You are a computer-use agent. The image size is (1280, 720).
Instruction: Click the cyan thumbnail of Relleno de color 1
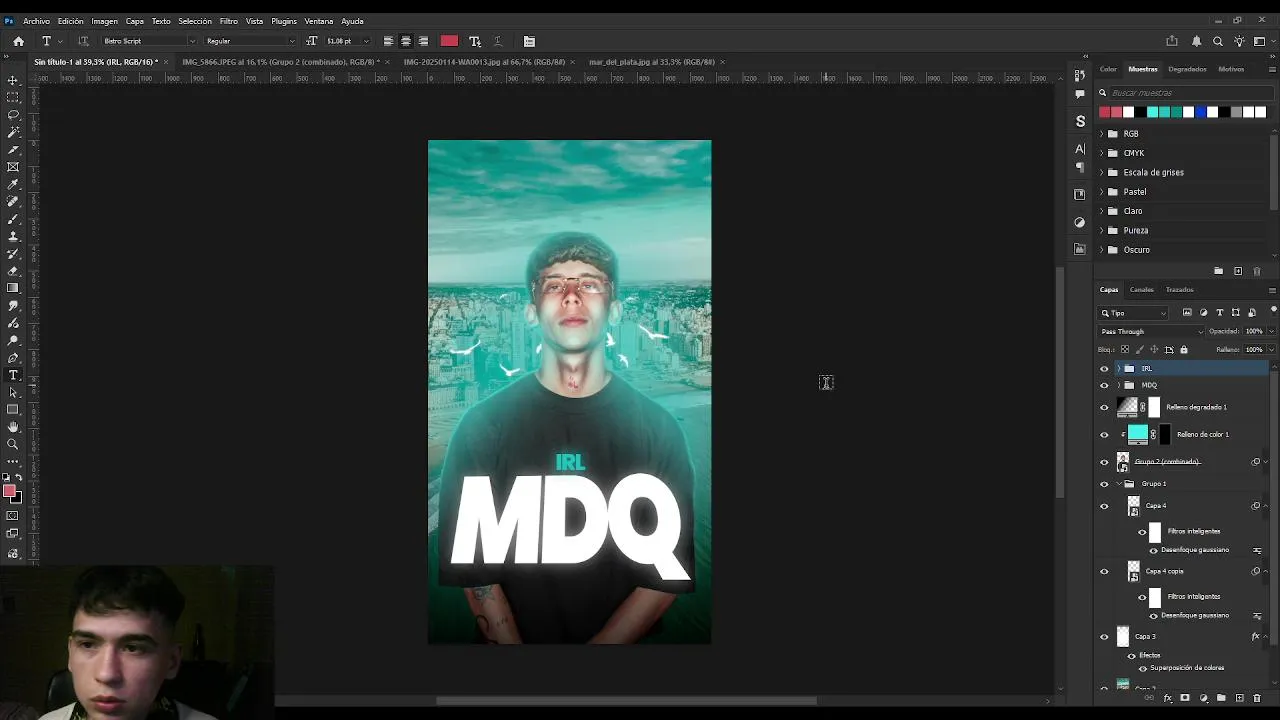tap(1138, 434)
